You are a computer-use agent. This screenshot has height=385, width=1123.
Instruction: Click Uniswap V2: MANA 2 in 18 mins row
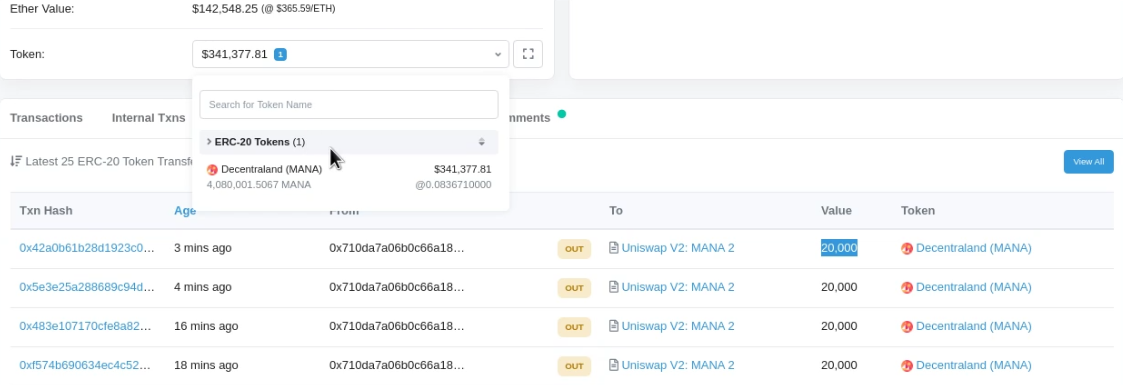click(678, 365)
